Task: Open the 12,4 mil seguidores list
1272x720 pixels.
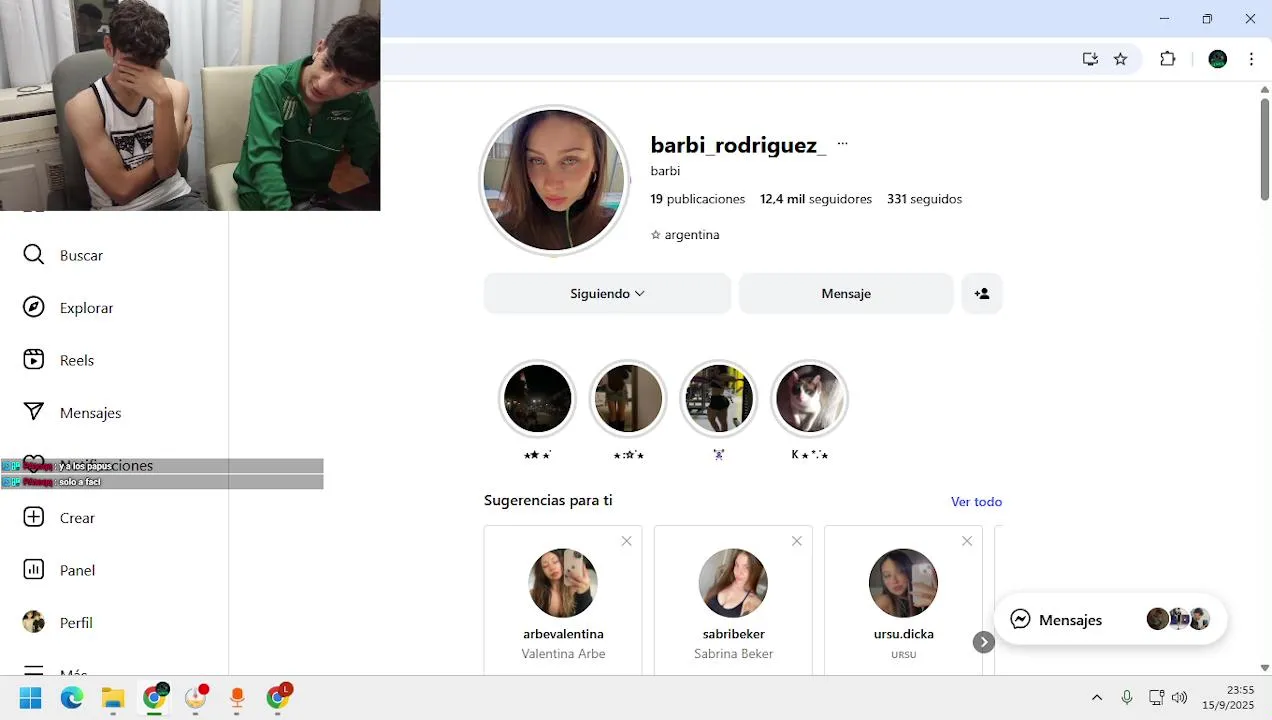Action: tap(816, 199)
